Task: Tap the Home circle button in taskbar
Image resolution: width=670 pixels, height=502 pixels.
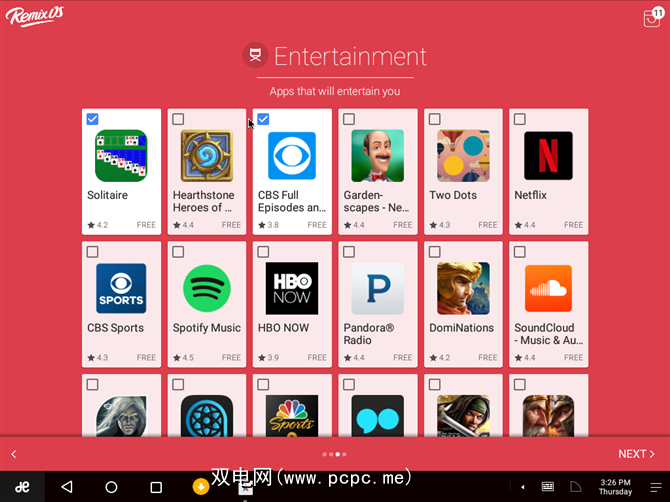Action: tap(112, 487)
